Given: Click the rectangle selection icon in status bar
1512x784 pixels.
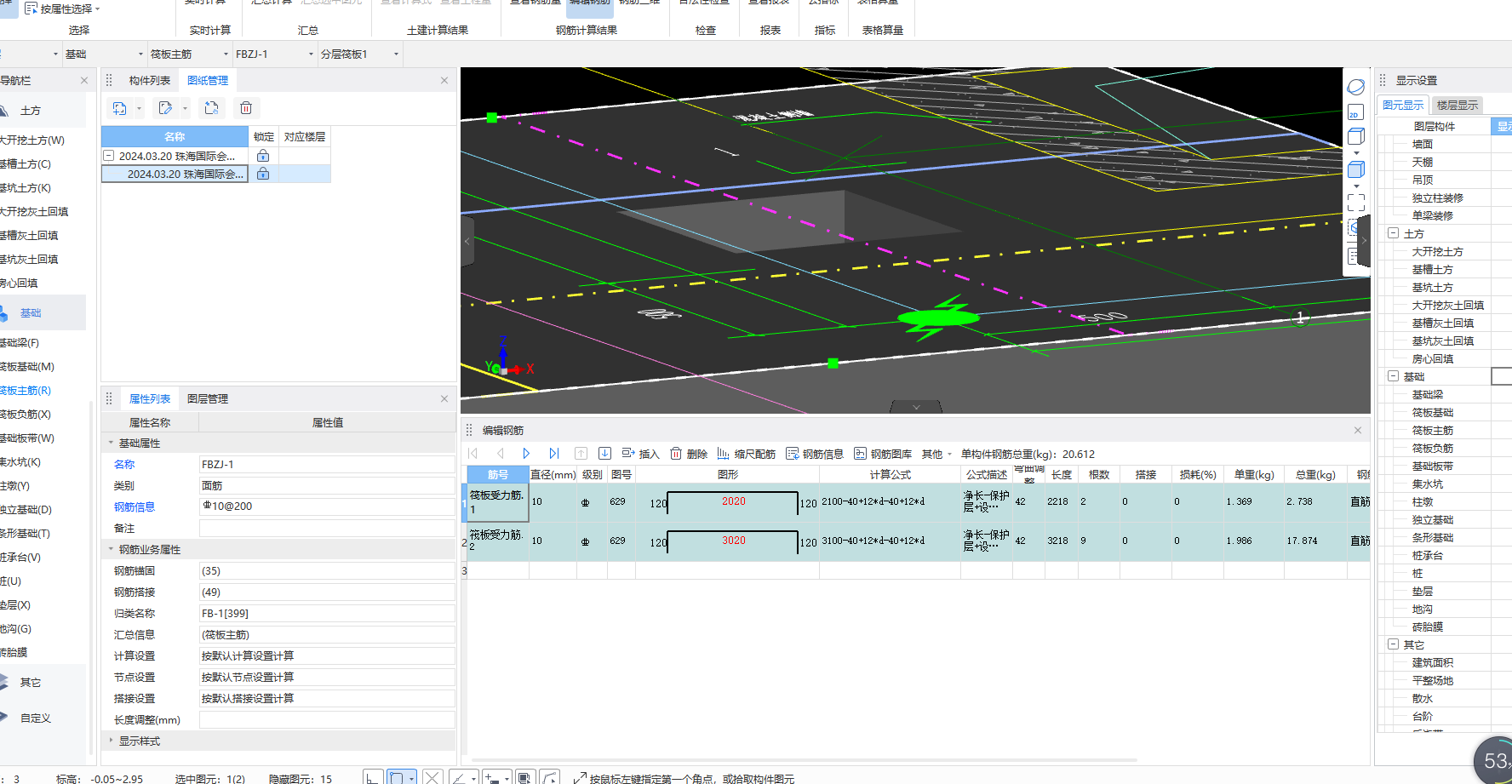Looking at the screenshot, I should (397, 777).
